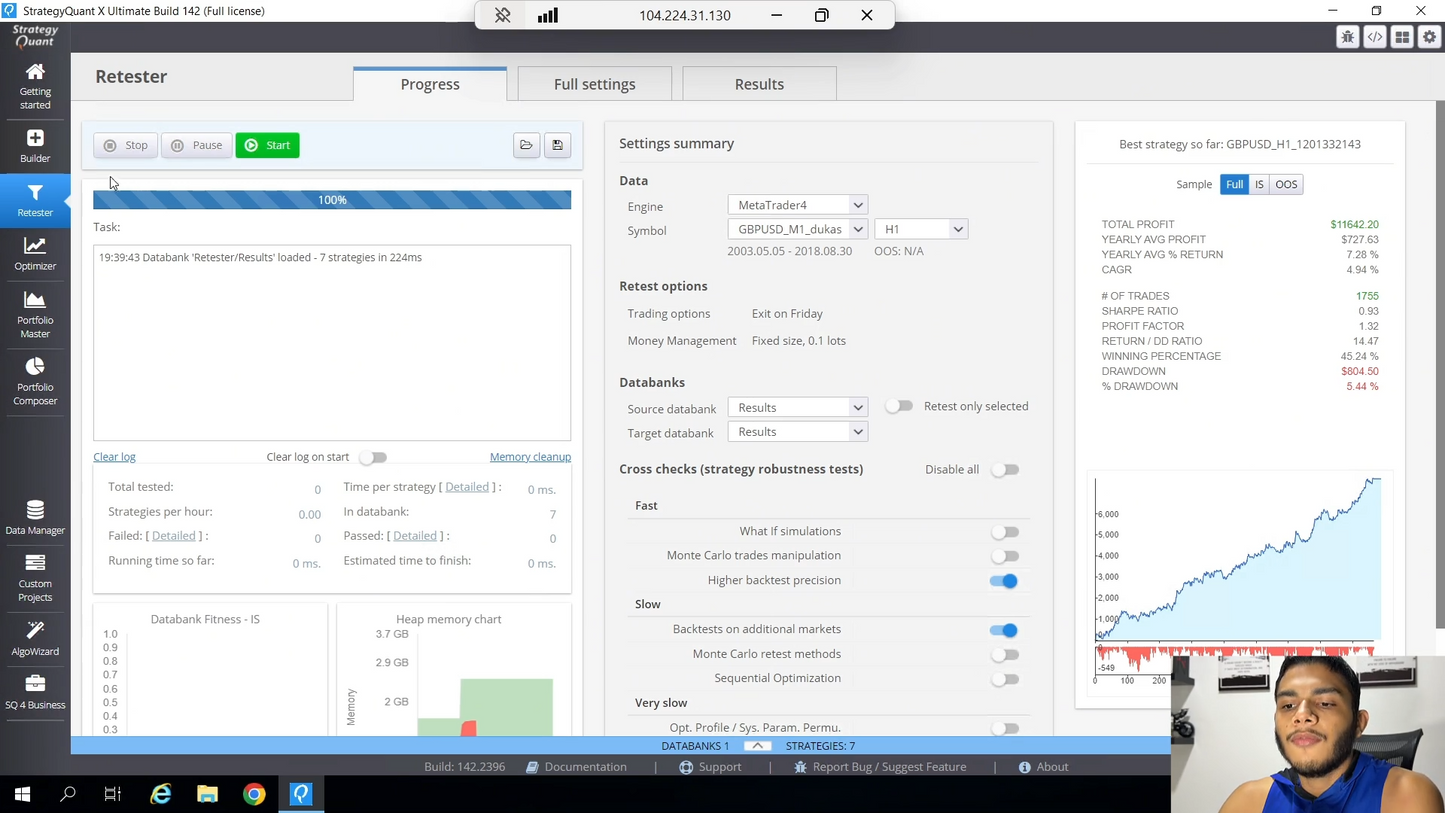Click Report Bug / Suggest Feature
Image resolution: width=1445 pixels, height=813 pixels.
click(x=880, y=767)
